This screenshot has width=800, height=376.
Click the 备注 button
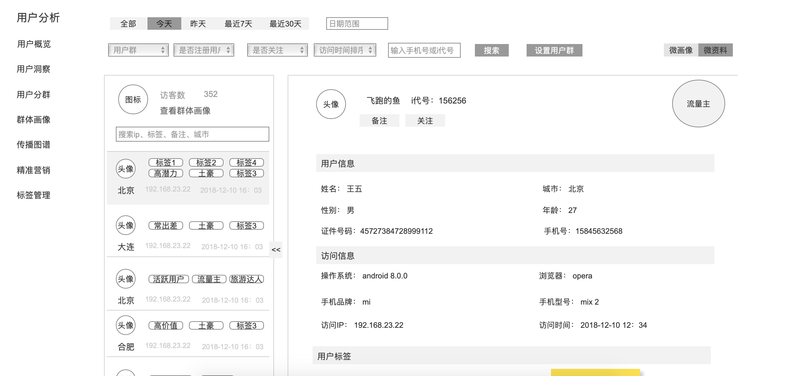[379, 120]
